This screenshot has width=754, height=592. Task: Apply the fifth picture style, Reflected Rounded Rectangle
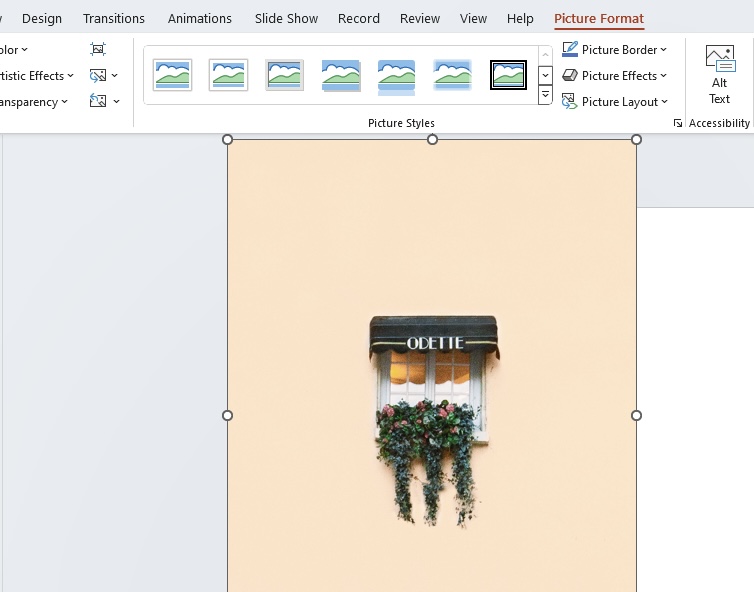click(x=396, y=76)
